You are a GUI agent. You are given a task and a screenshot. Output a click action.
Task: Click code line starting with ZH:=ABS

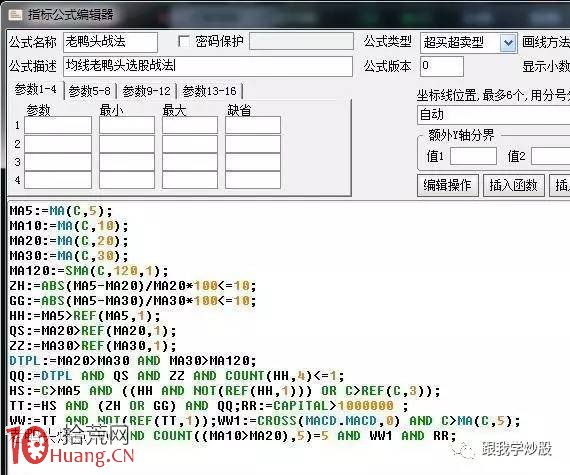(133, 286)
